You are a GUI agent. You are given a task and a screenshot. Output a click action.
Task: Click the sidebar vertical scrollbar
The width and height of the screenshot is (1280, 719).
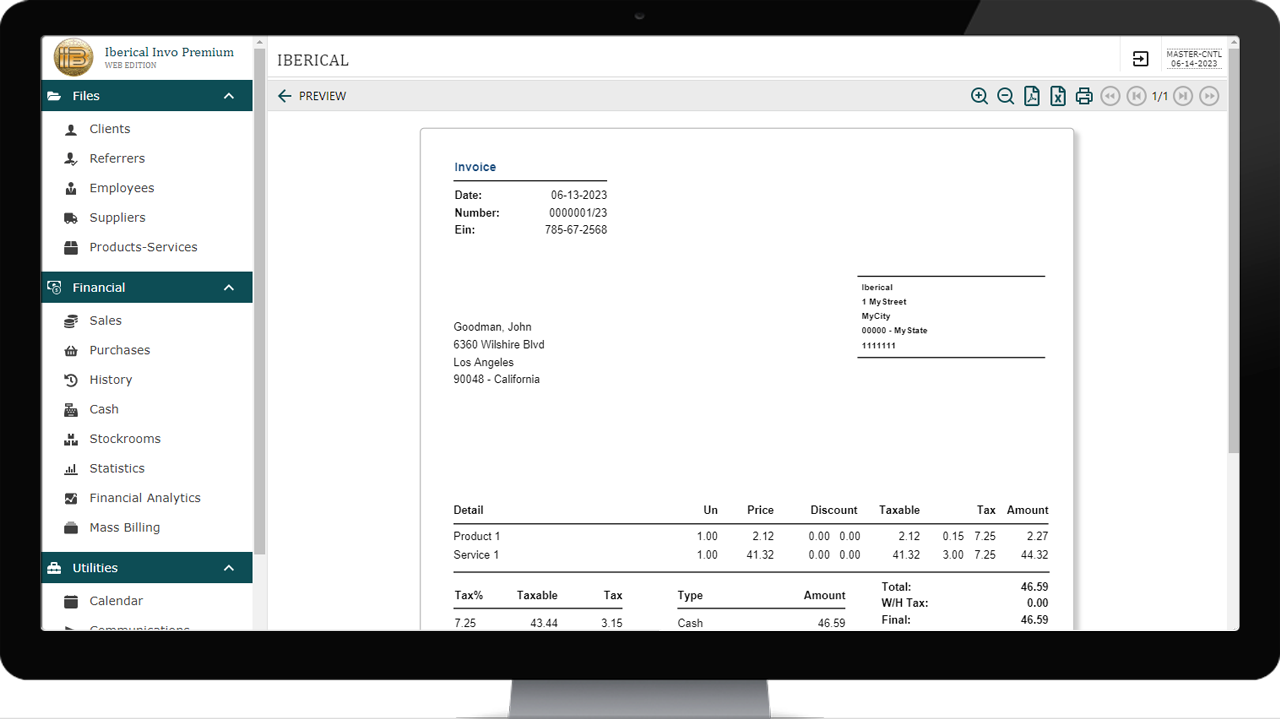pos(260,300)
